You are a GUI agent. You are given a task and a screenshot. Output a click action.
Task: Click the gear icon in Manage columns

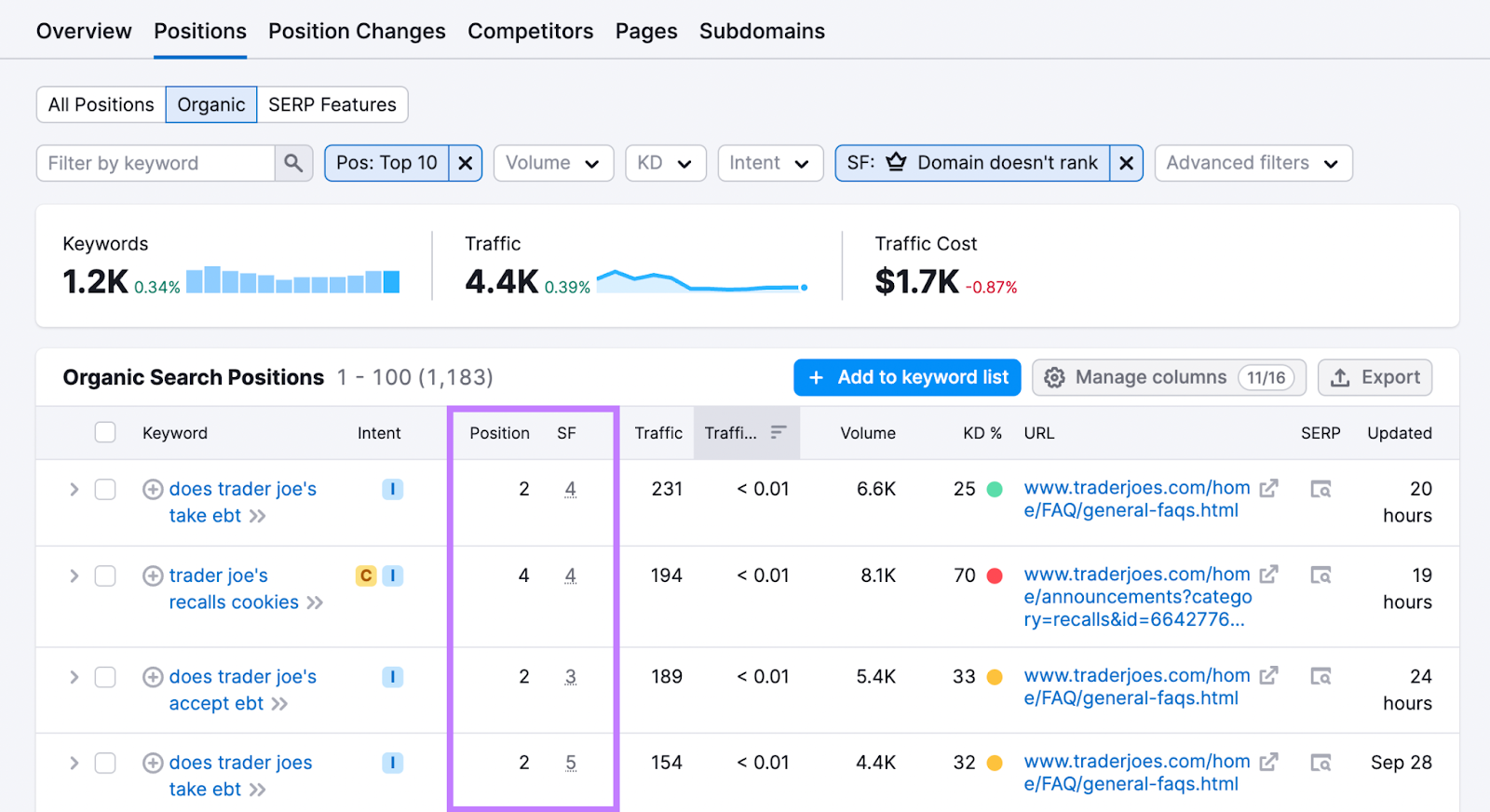[x=1054, y=377]
